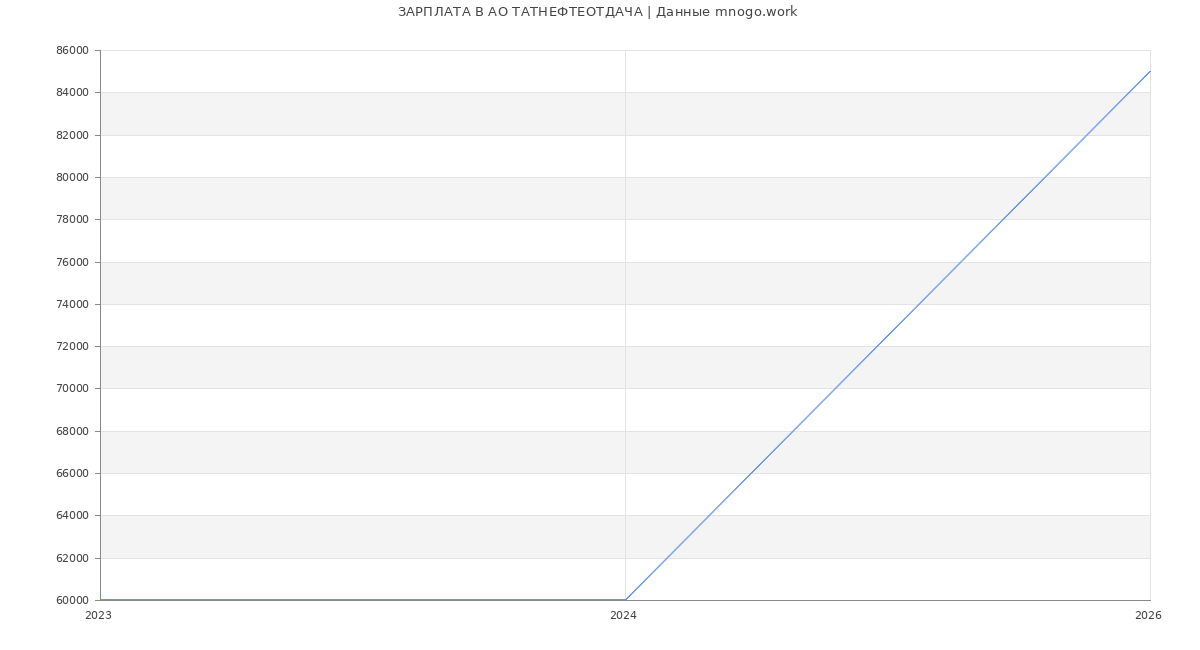Click the line's 2026 endpoint at top right
The width and height of the screenshot is (1200, 650).
click(x=1150, y=71)
